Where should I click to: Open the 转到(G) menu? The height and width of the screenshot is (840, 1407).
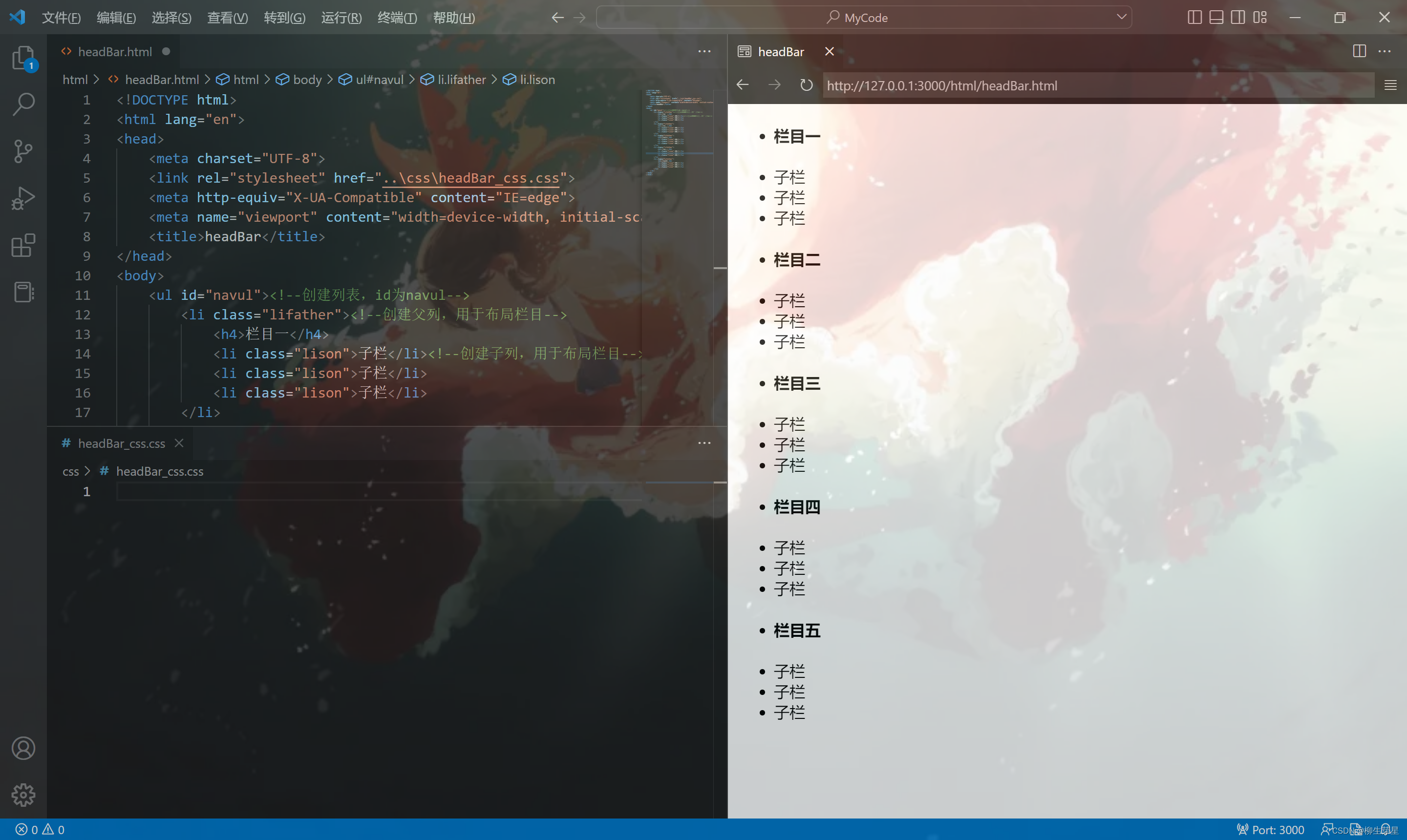285,18
